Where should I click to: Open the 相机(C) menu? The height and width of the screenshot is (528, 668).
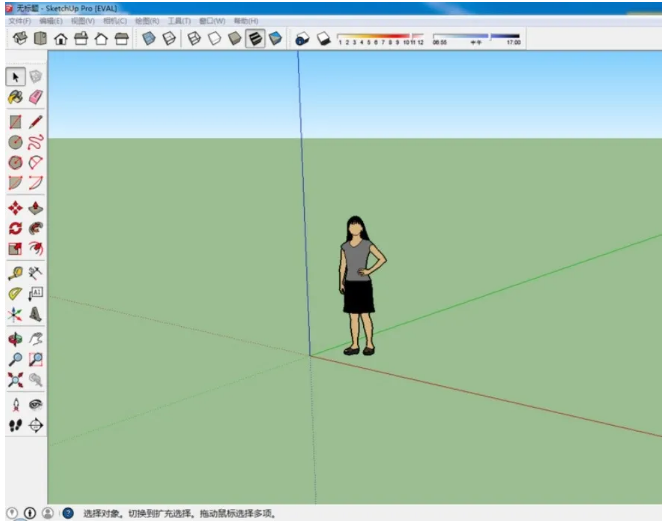(x=115, y=21)
